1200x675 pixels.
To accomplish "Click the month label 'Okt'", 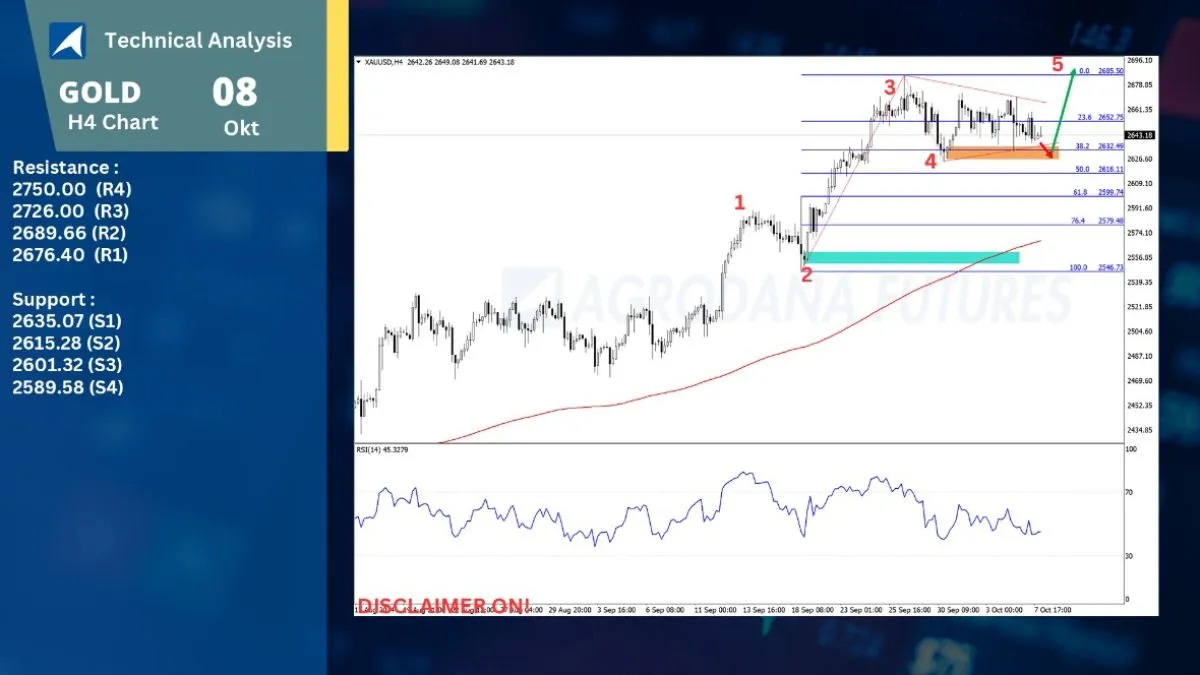I will tap(242, 129).
